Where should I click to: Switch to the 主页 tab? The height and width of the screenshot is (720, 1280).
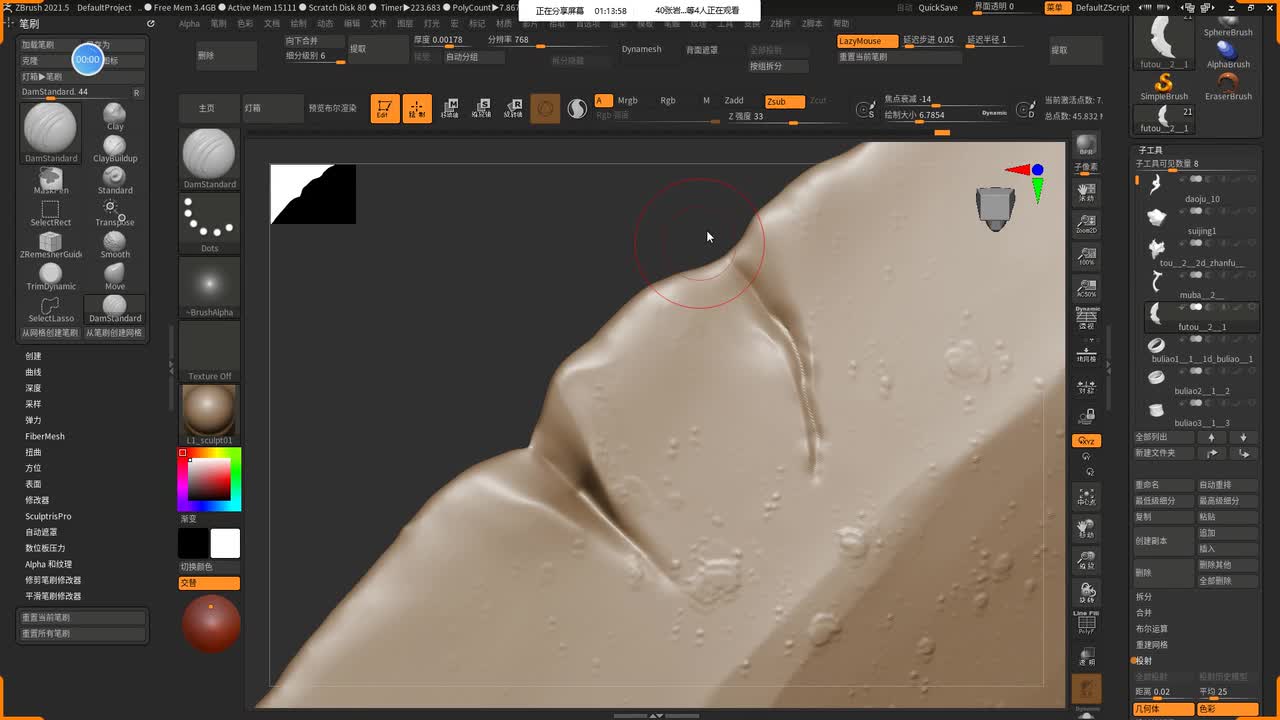click(x=207, y=108)
